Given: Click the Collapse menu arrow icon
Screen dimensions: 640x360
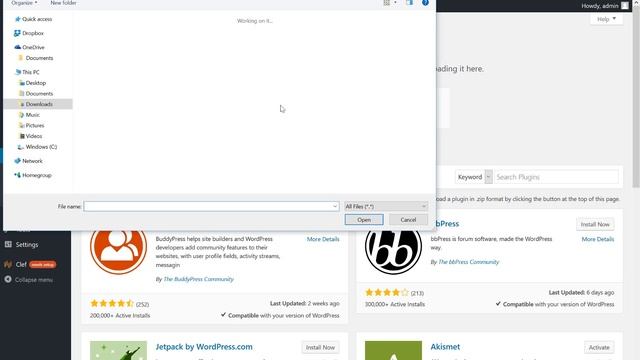Looking at the screenshot, I should pos(8,280).
